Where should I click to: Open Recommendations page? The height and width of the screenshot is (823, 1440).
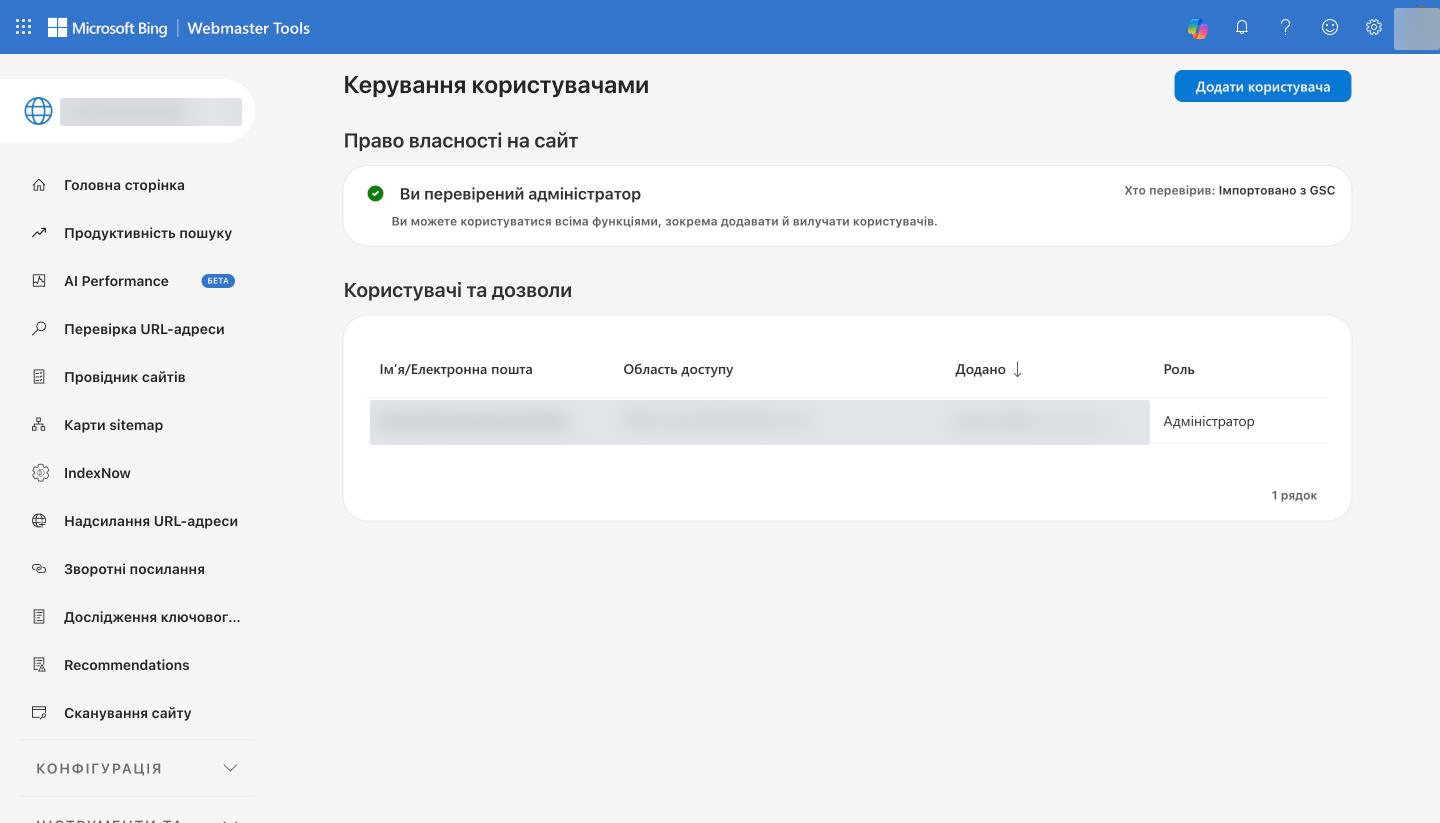pos(126,665)
